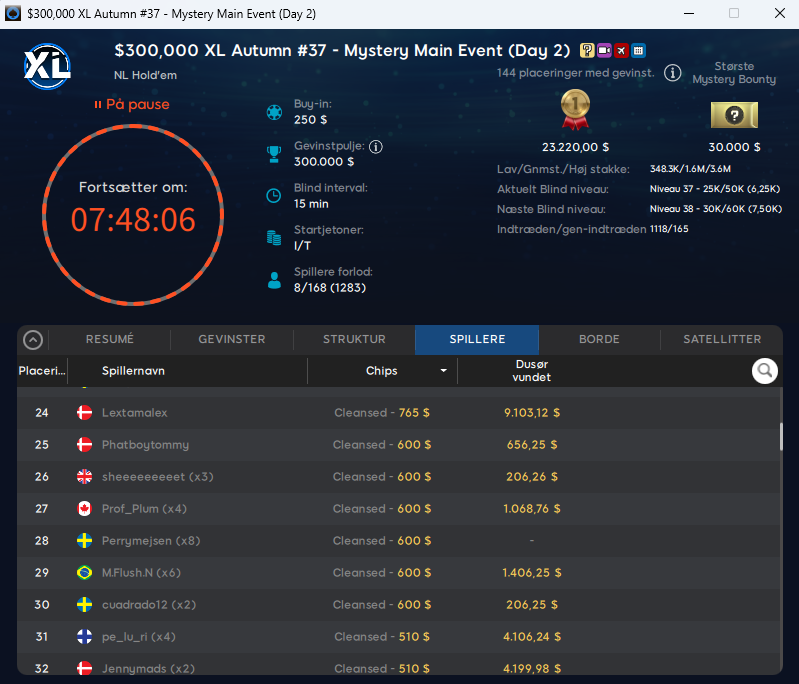
Task: Open the STRUKTUR tab
Action: [354, 339]
